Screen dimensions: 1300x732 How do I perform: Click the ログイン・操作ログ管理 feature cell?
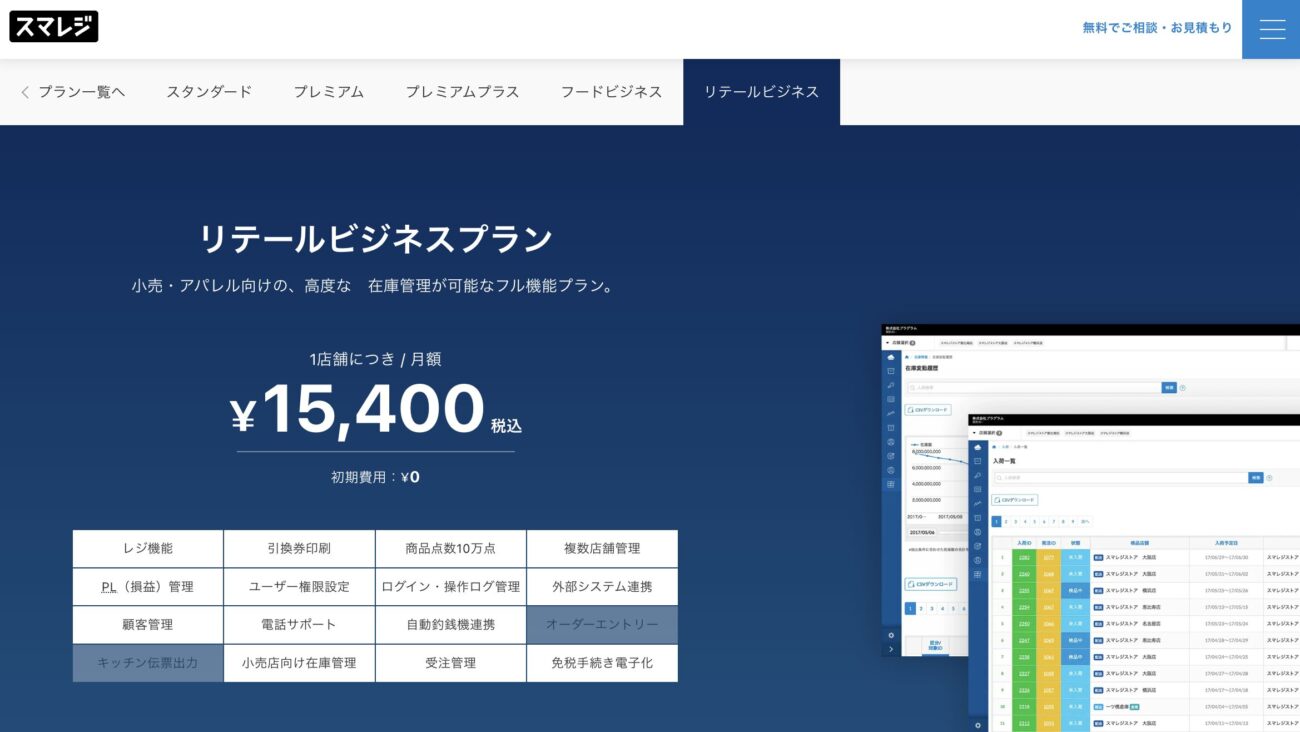450,587
